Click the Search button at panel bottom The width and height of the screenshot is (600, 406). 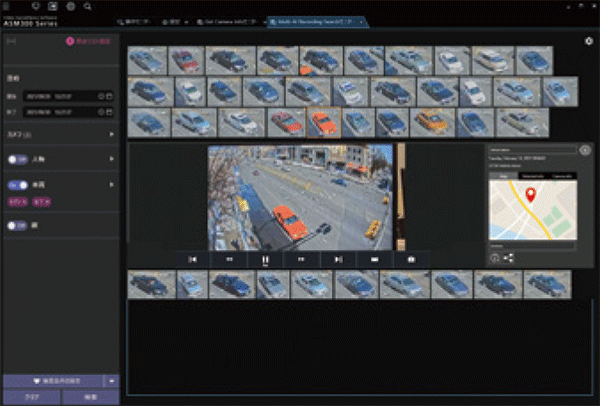coord(91,397)
